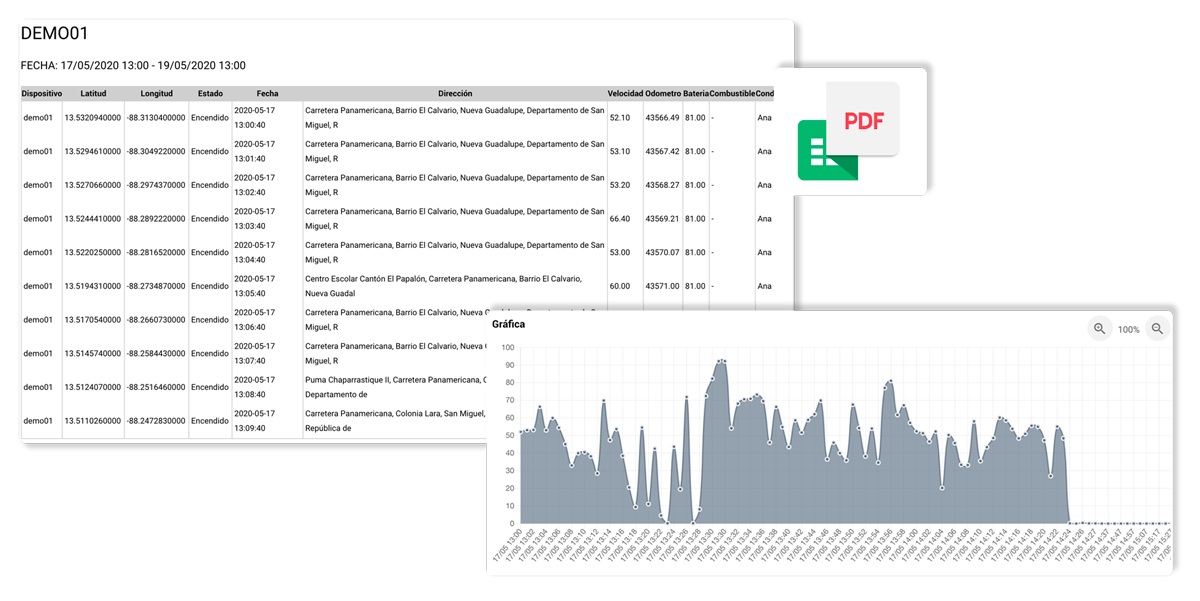Select velocity value 53.10
Image resolution: width=1200 pixels, height=601 pixels.
point(619,152)
